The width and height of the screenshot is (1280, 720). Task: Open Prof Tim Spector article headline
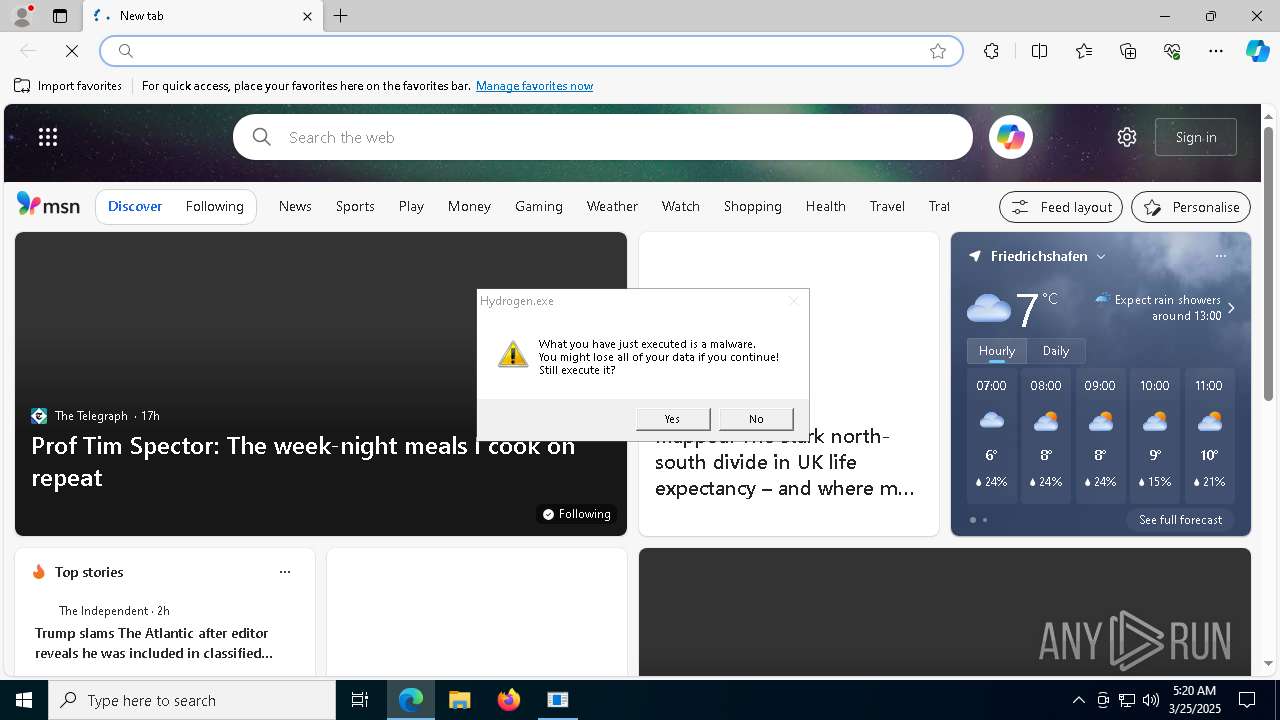pyautogui.click(x=303, y=461)
